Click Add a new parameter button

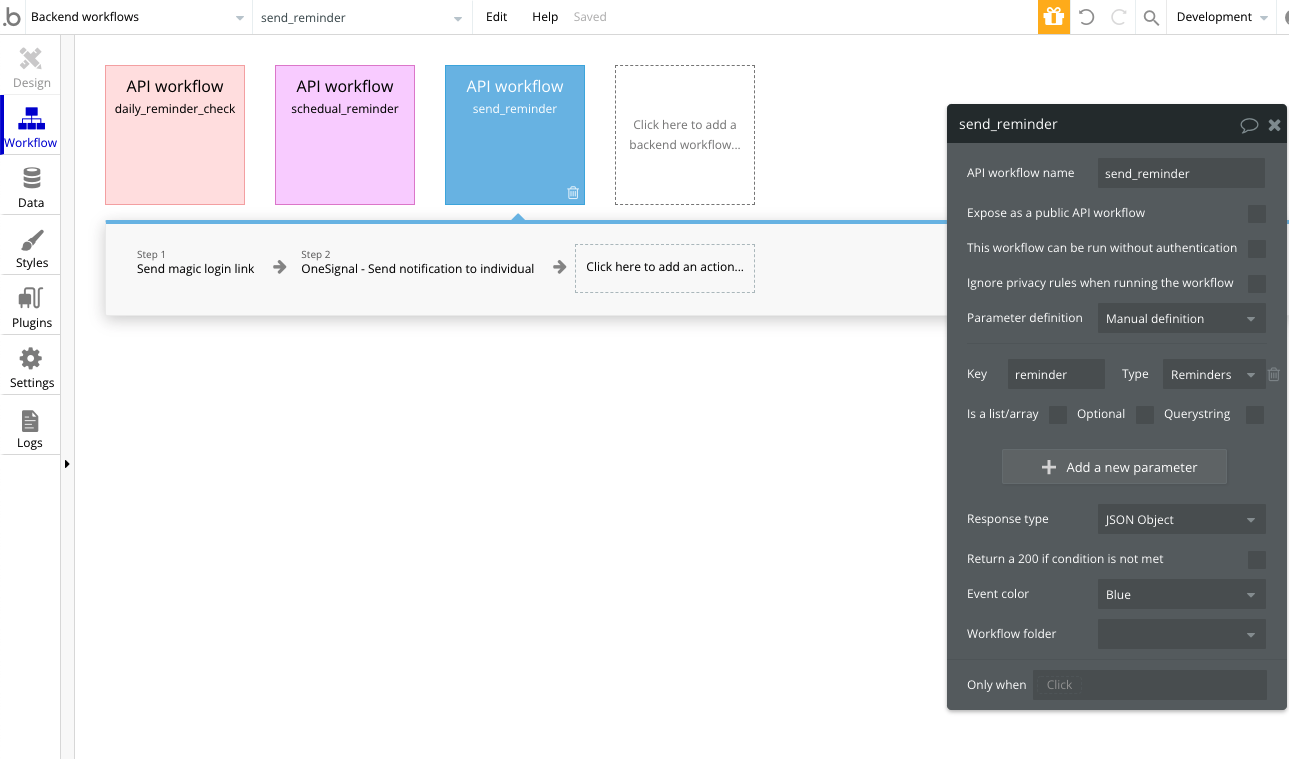(x=1114, y=467)
